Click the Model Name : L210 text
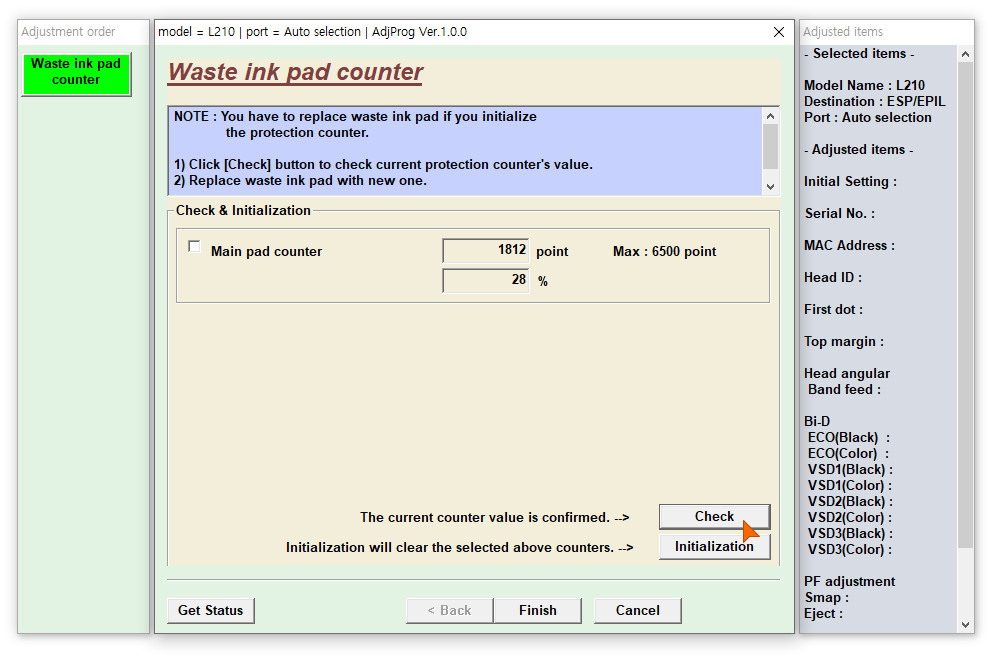This screenshot has width=993, height=656. pyautogui.click(x=864, y=85)
